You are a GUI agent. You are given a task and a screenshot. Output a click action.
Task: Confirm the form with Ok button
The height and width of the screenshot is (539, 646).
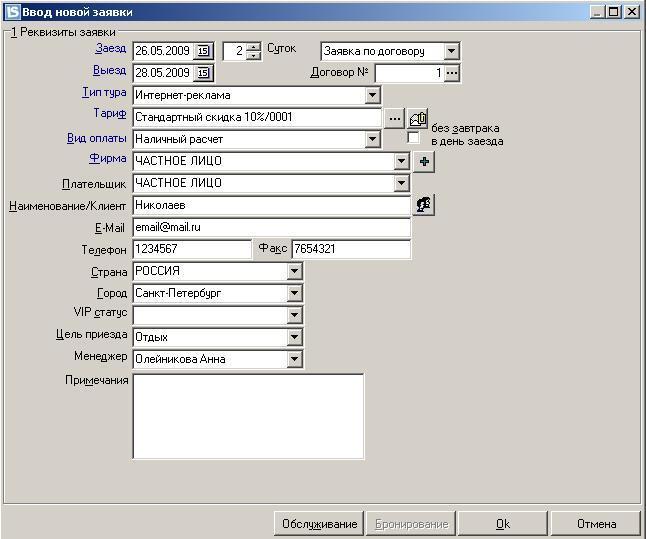click(x=503, y=524)
